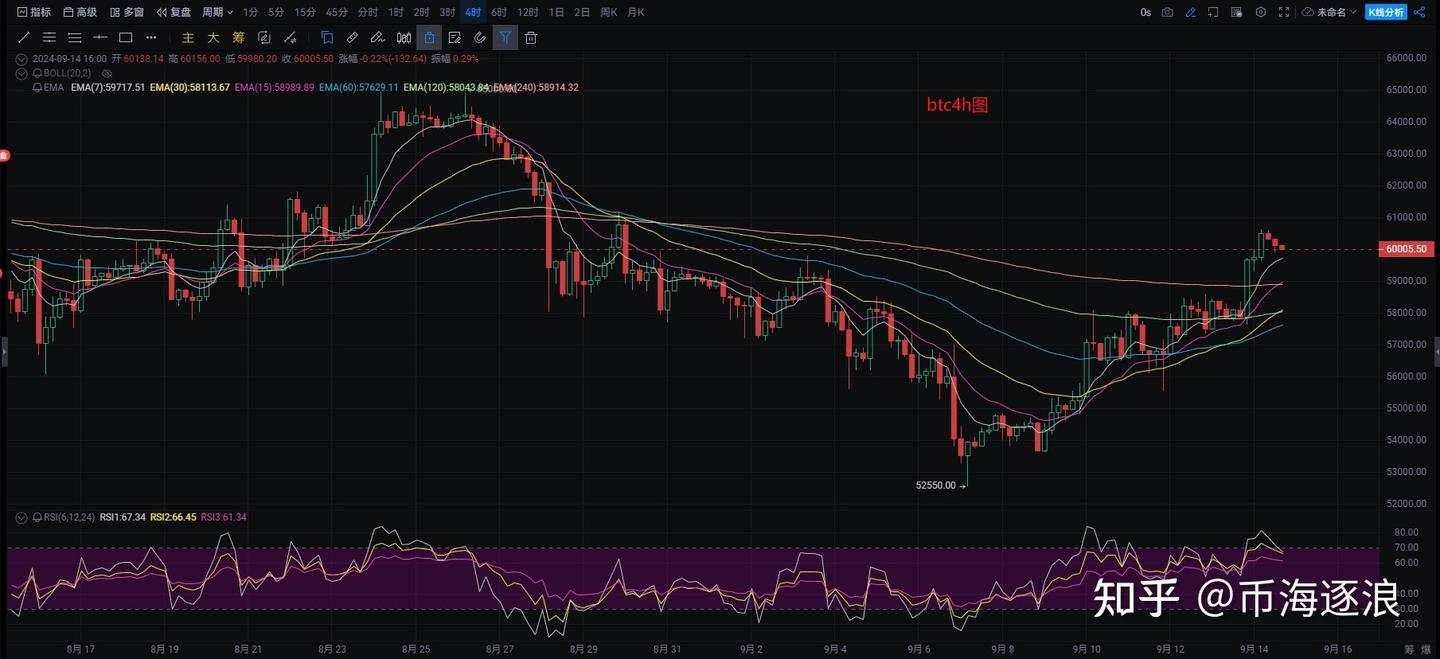Screen dimensions: 1440x659
Task: Expand the left side panel handle
Action: pos(3,352)
